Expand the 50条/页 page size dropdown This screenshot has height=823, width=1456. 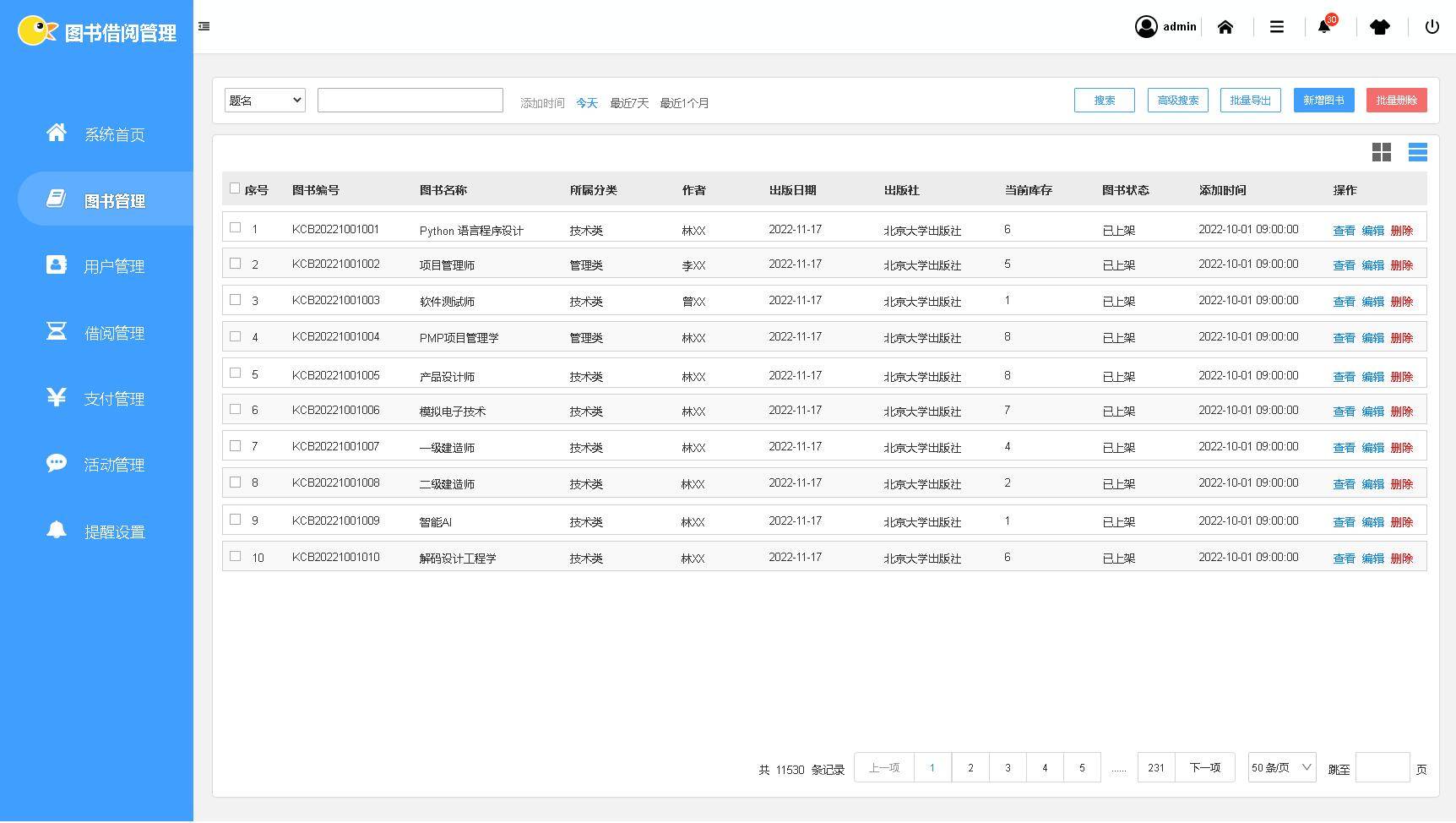pos(1281,767)
